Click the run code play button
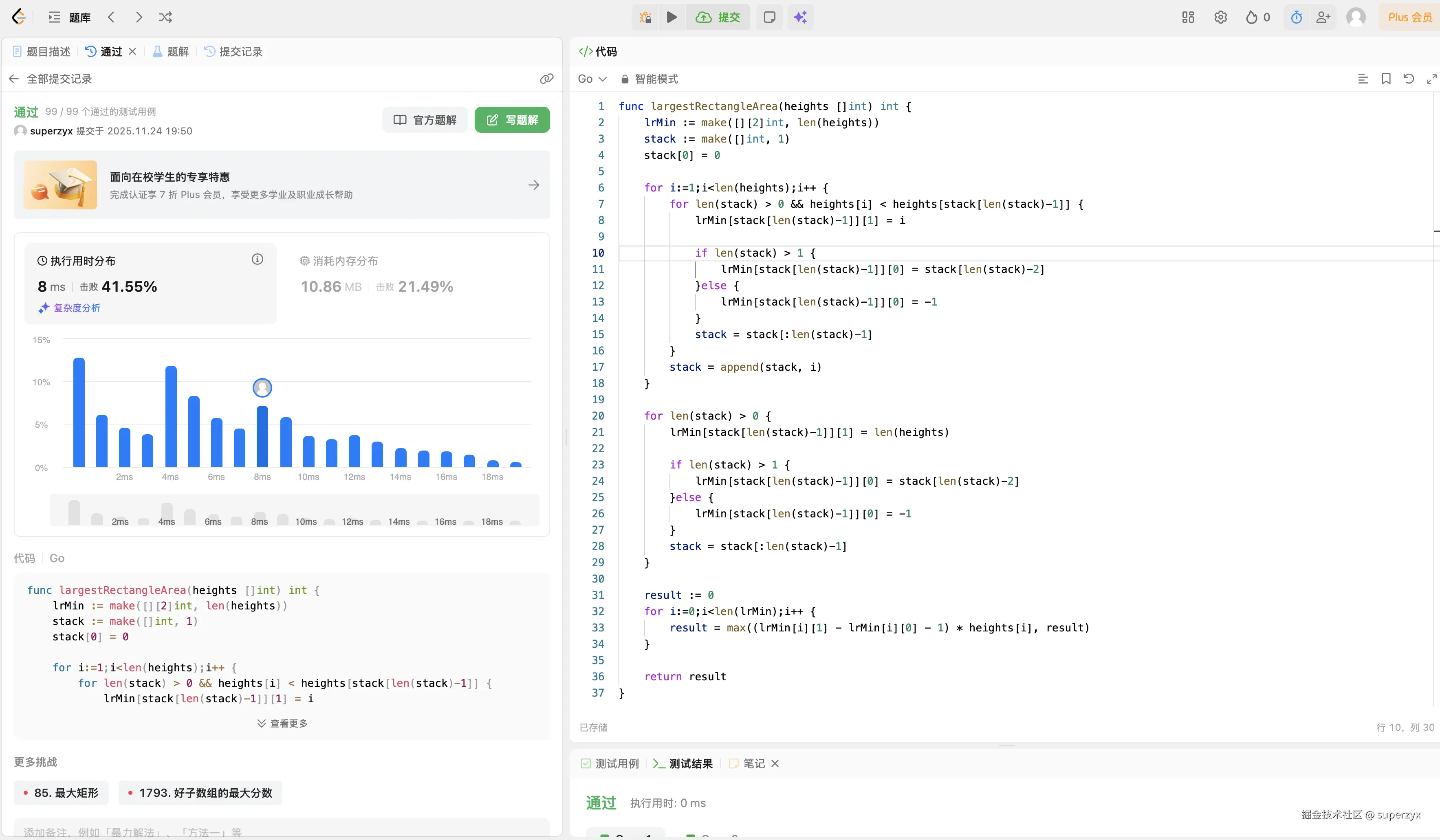1440x840 pixels. [x=672, y=17]
